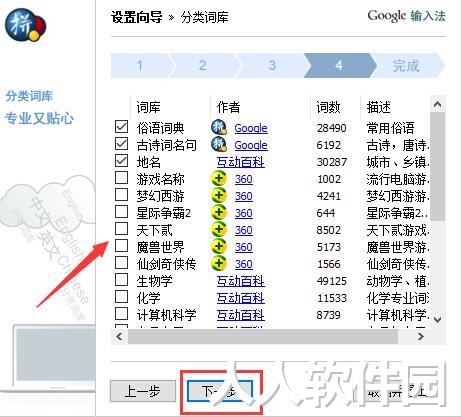Uncheck the 地名 dictionary checkbox
This screenshot has width=462, height=417.
coord(121,161)
